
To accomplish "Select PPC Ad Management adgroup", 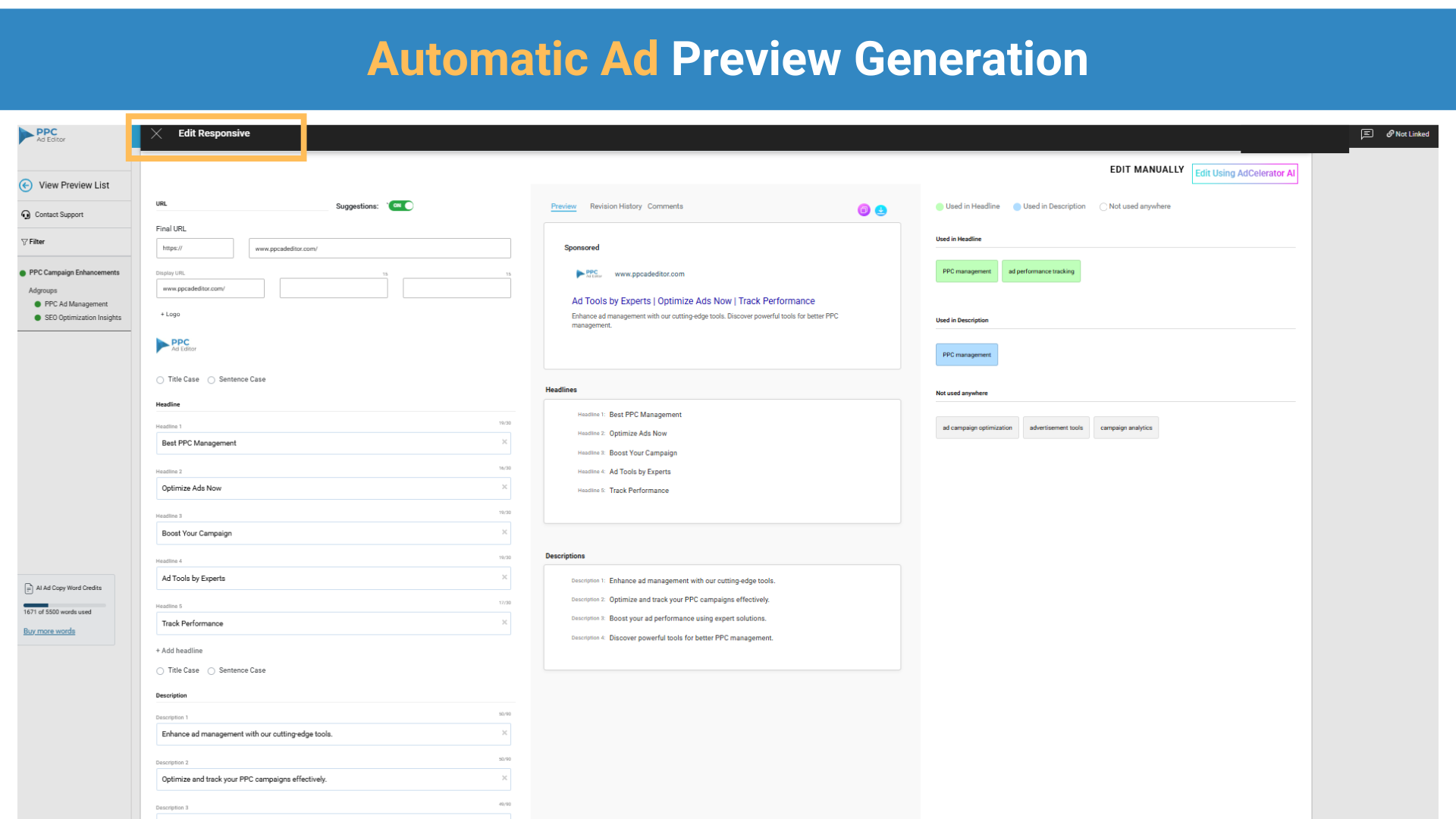I will pyautogui.click(x=76, y=304).
